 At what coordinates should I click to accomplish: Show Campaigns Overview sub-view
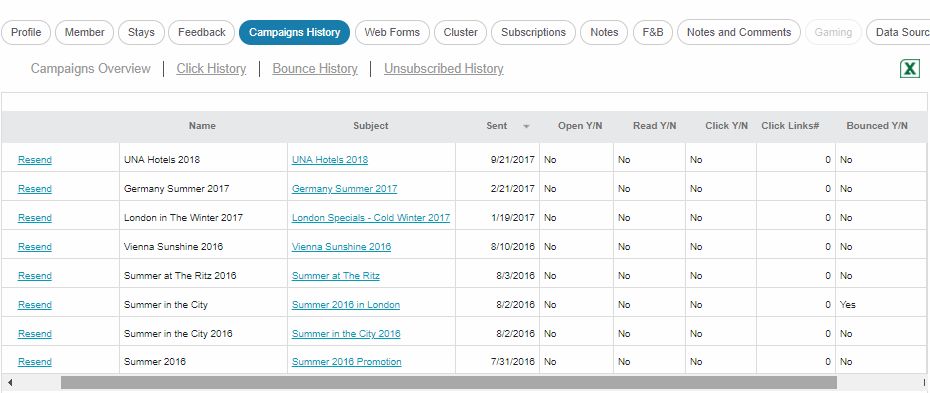tap(91, 69)
